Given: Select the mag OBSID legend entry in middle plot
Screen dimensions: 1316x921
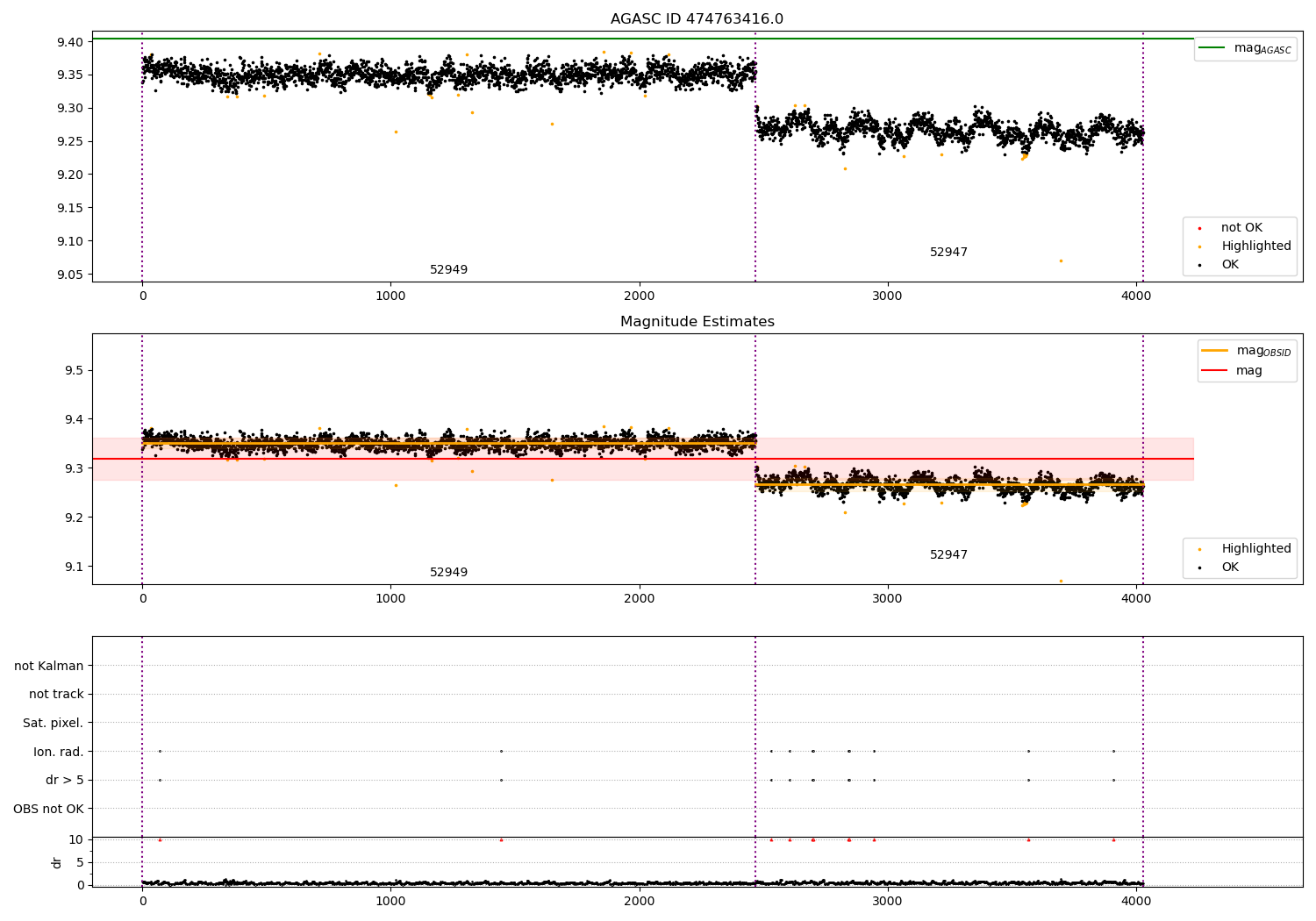Looking at the screenshot, I should 1246,352.
